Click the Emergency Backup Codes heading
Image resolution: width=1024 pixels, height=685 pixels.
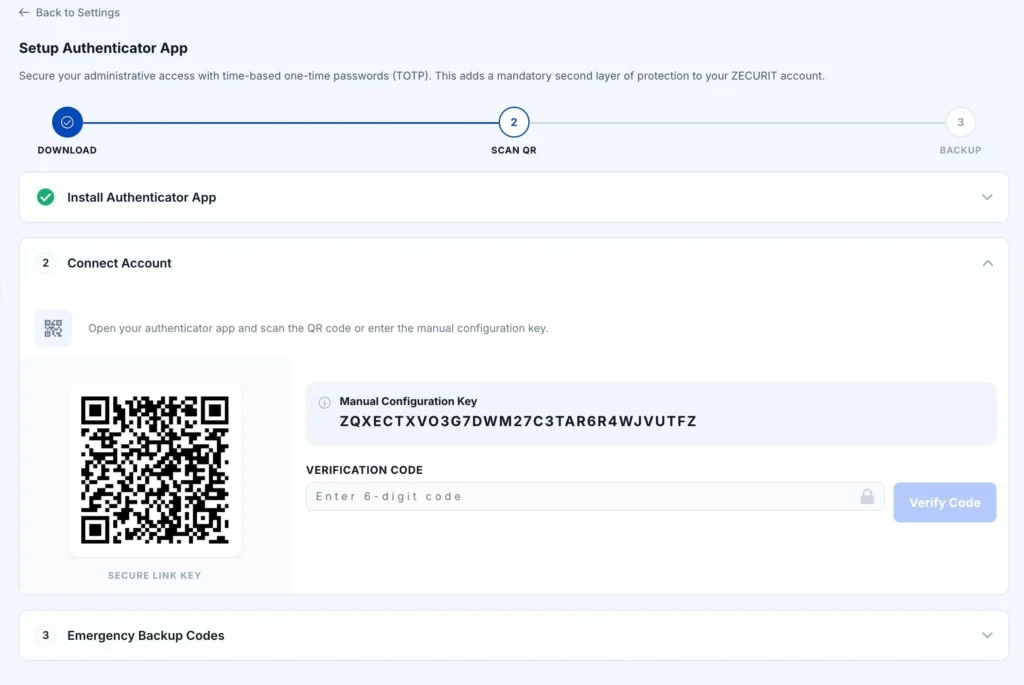(146, 635)
